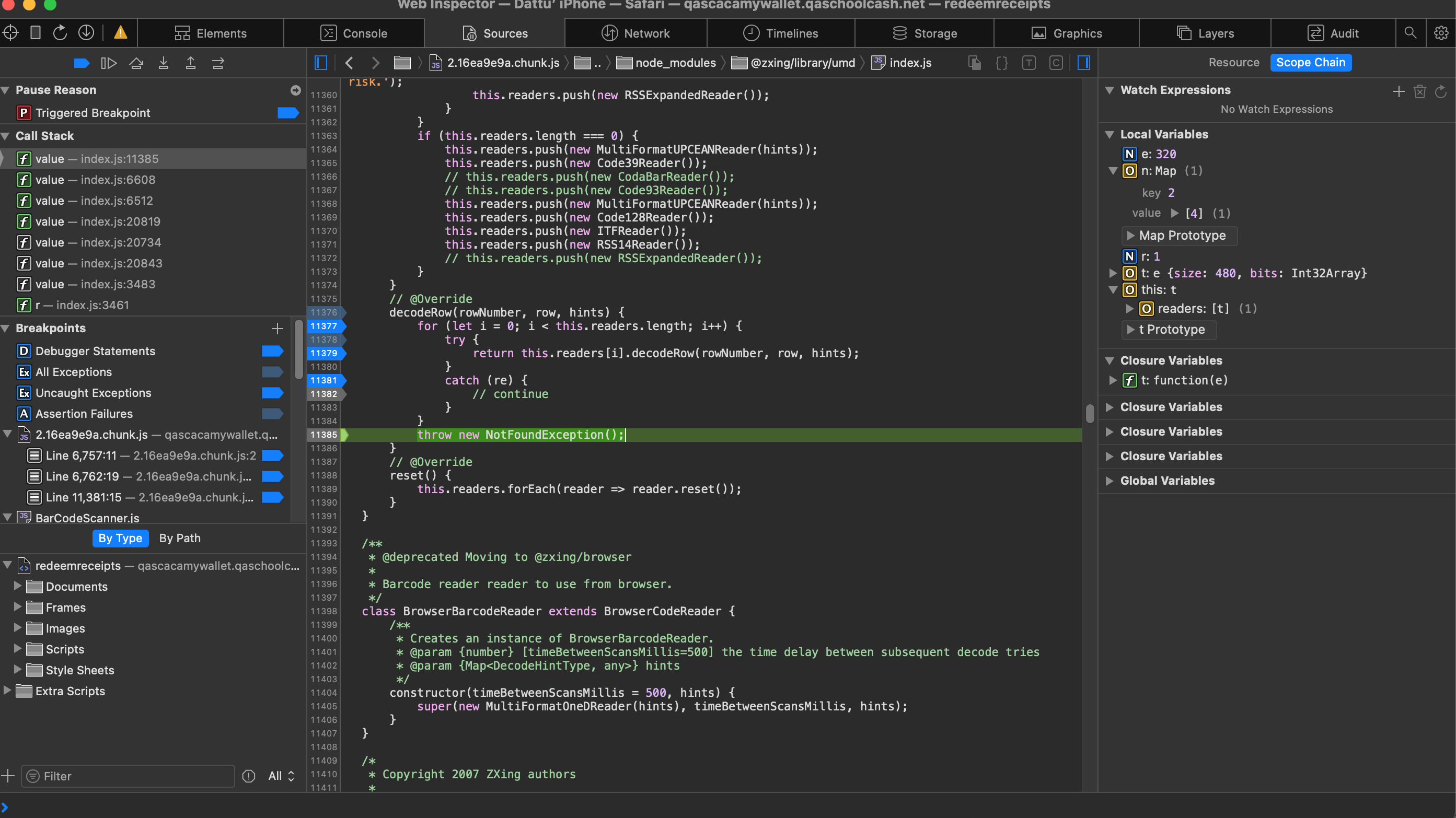Click the Filter input field

129,776
